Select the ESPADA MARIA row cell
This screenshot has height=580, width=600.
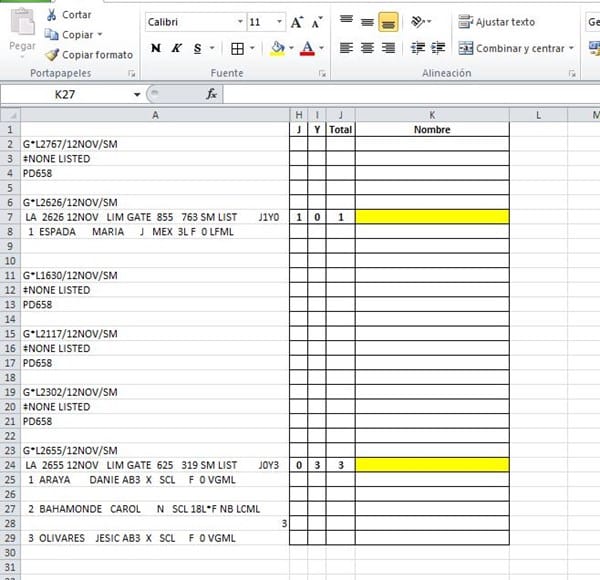(x=155, y=231)
